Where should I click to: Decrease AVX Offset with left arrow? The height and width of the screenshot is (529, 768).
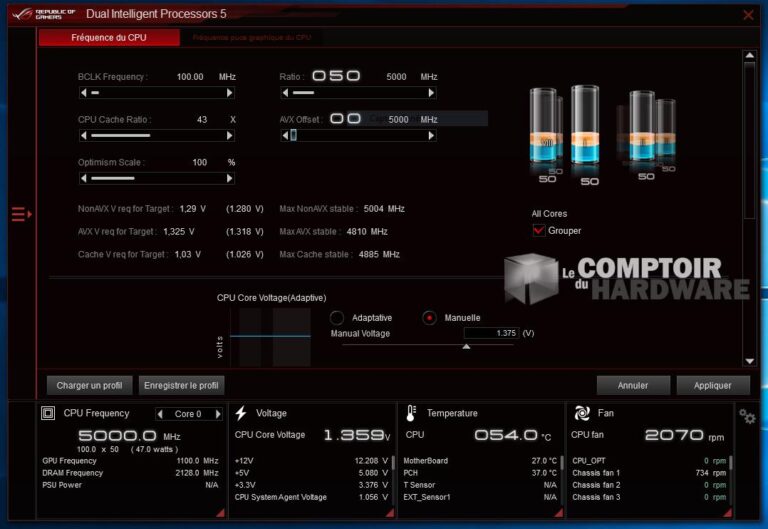click(285, 135)
